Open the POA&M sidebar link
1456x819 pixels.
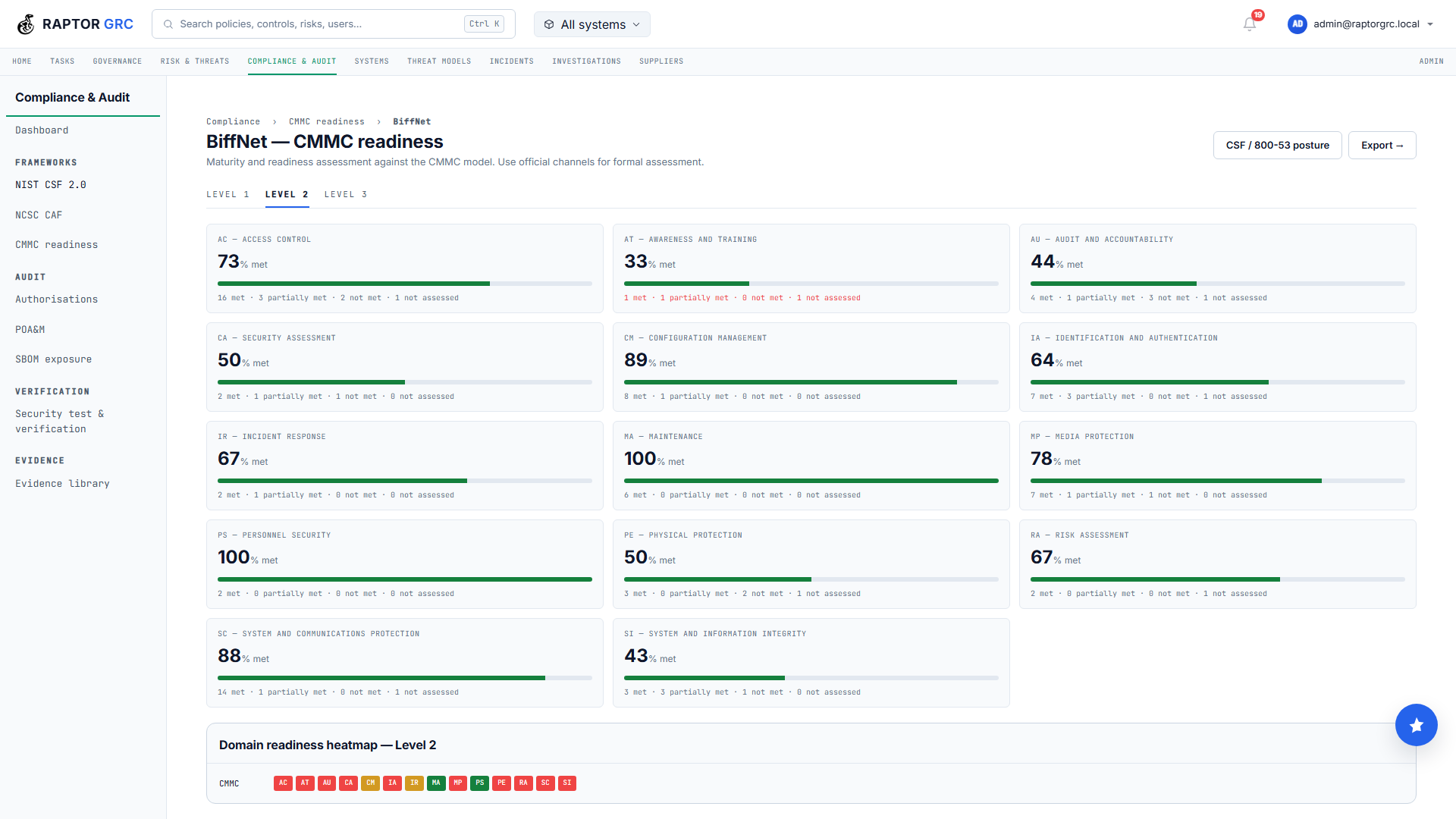pos(30,330)
